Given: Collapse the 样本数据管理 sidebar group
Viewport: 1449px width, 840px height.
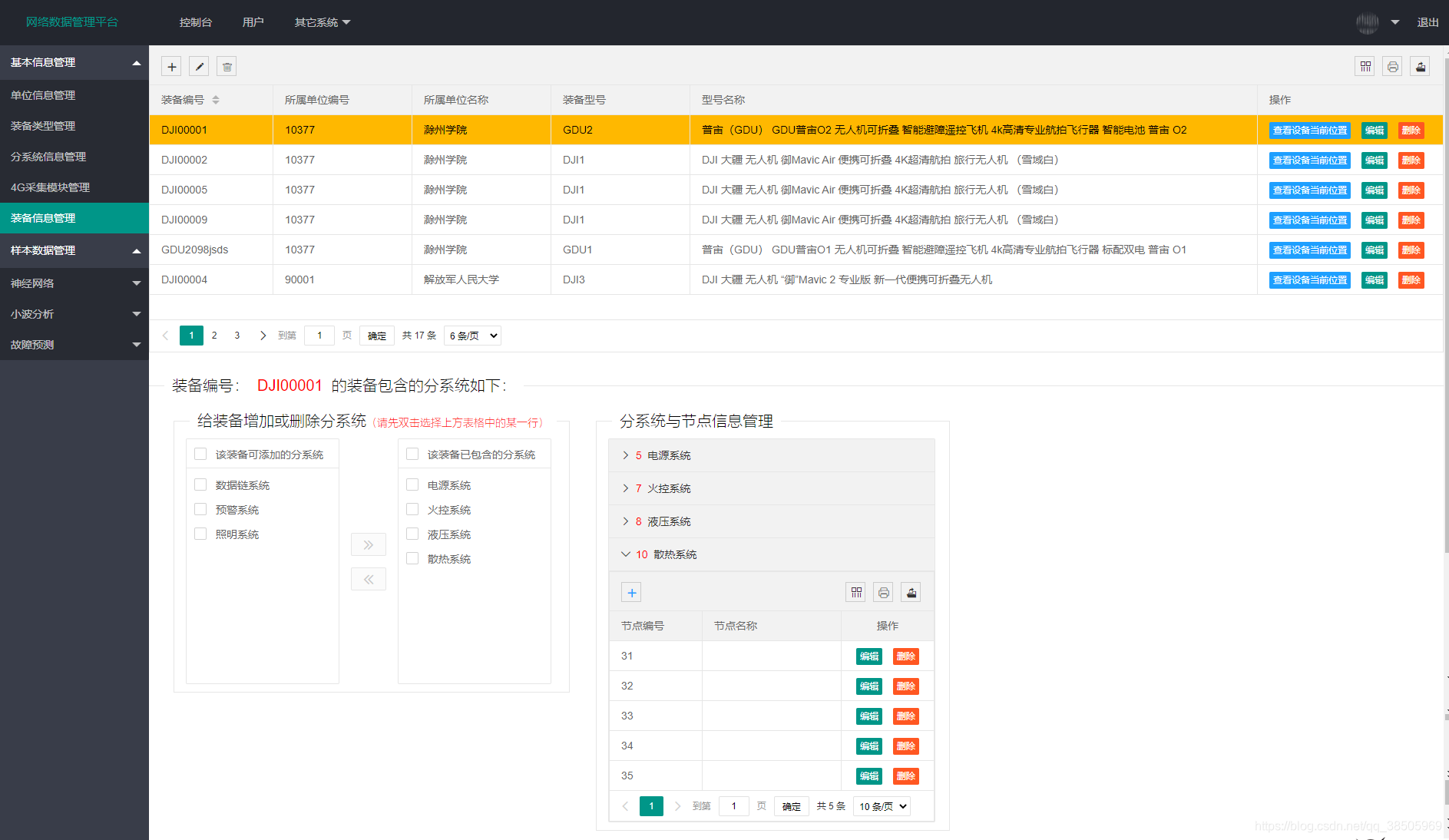Looking at the screenshot, I should 74,250.
